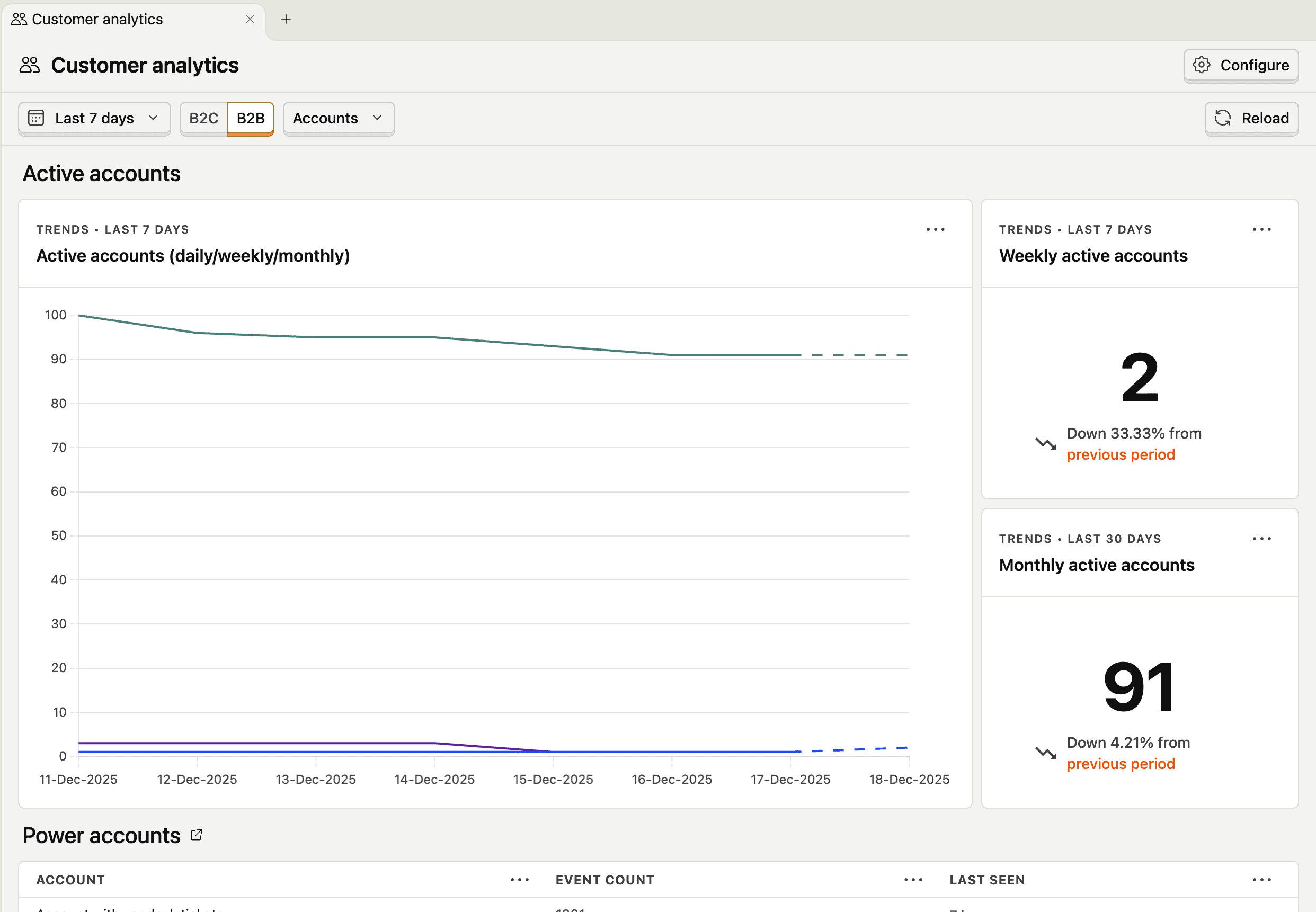Screen dimensions: 1316x912
Task: Open a new tab with the plus button
Action: (x=286, y=19)
